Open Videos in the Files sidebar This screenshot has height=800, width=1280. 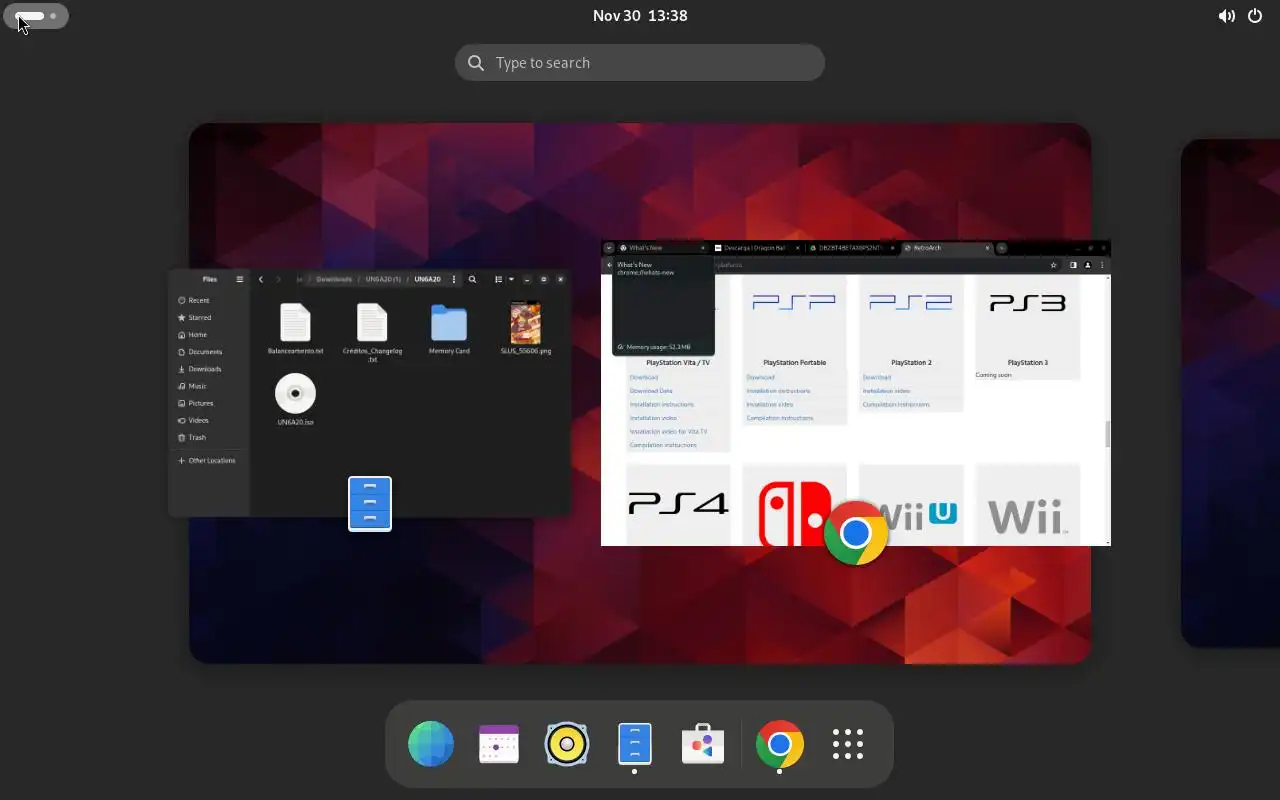point(209,420)
